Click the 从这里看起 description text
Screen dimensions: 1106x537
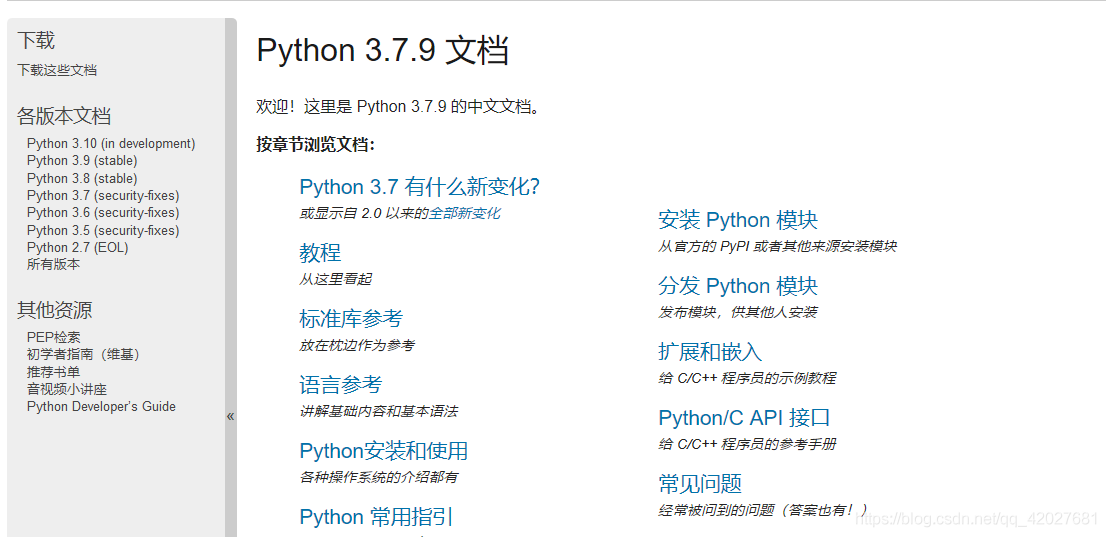pyautogui.click(x=335, y=279)
